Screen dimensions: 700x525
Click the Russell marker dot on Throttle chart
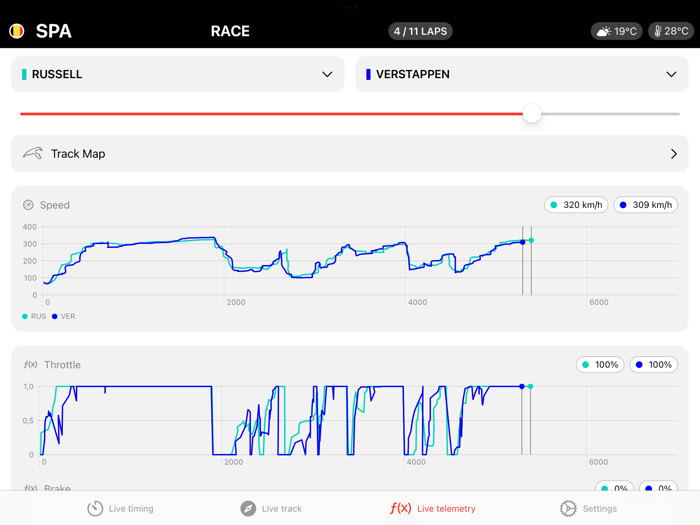coord(530,386)
